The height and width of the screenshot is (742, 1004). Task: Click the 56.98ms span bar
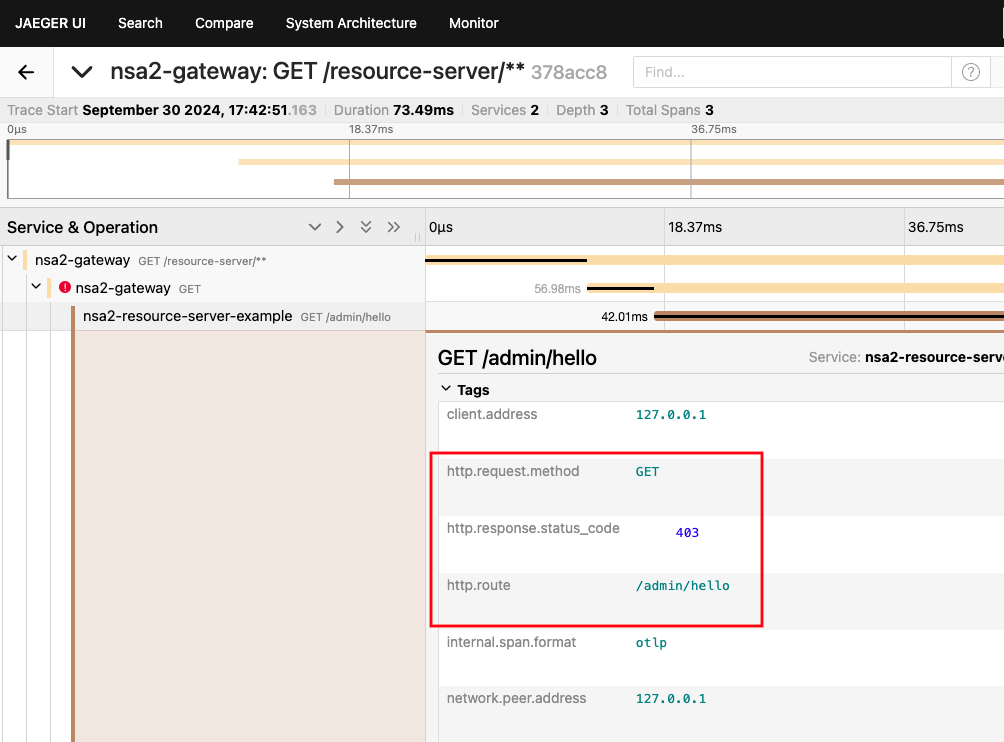click(x=795, y=288)
